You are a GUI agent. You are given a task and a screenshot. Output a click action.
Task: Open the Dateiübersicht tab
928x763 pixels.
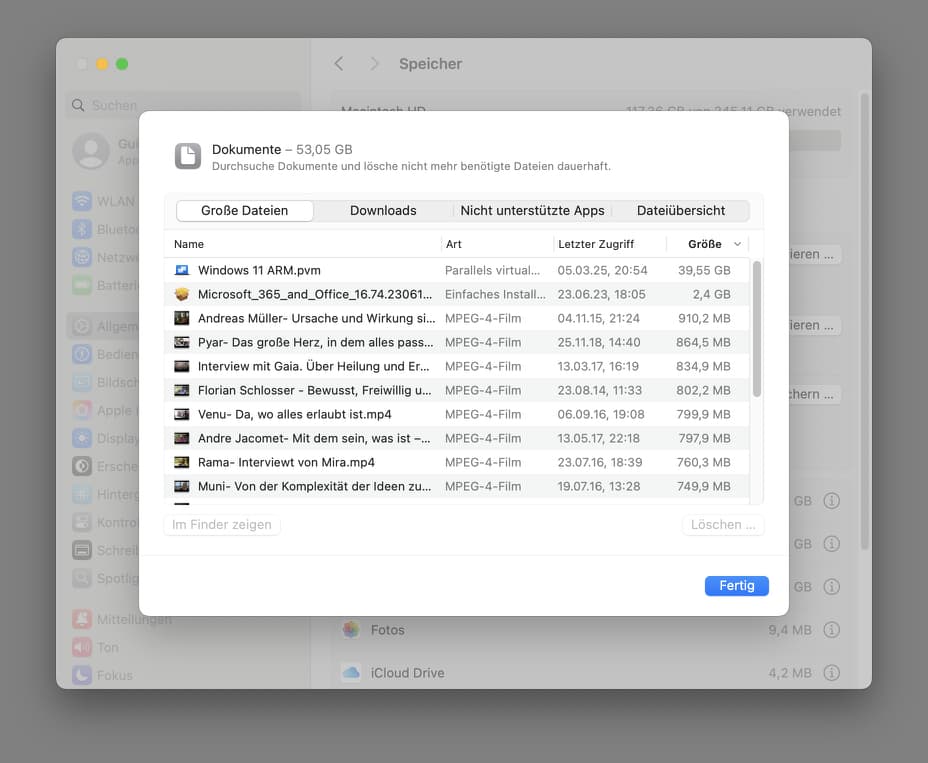681,211
